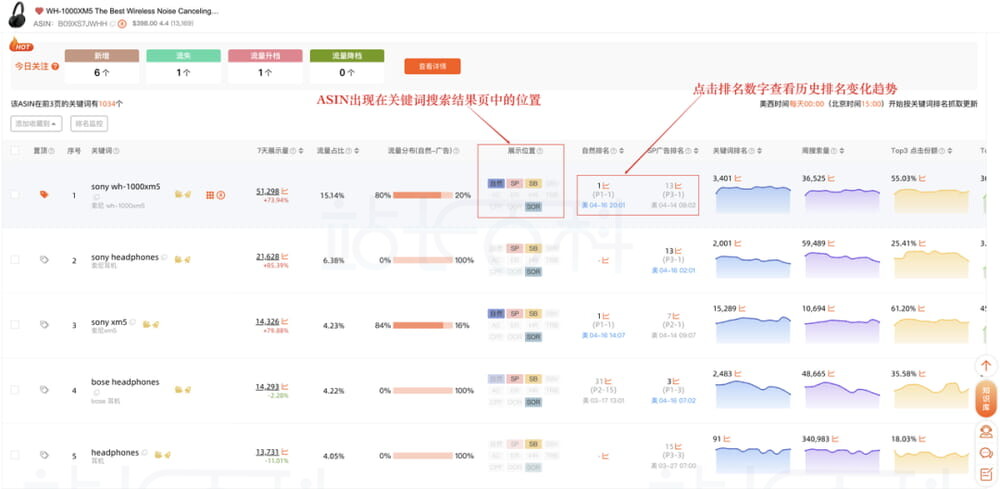Click the pin tag icon for sony wh-1000xm5
Viewport: 1000px width, 489px height.
click(x=44, y=194)
